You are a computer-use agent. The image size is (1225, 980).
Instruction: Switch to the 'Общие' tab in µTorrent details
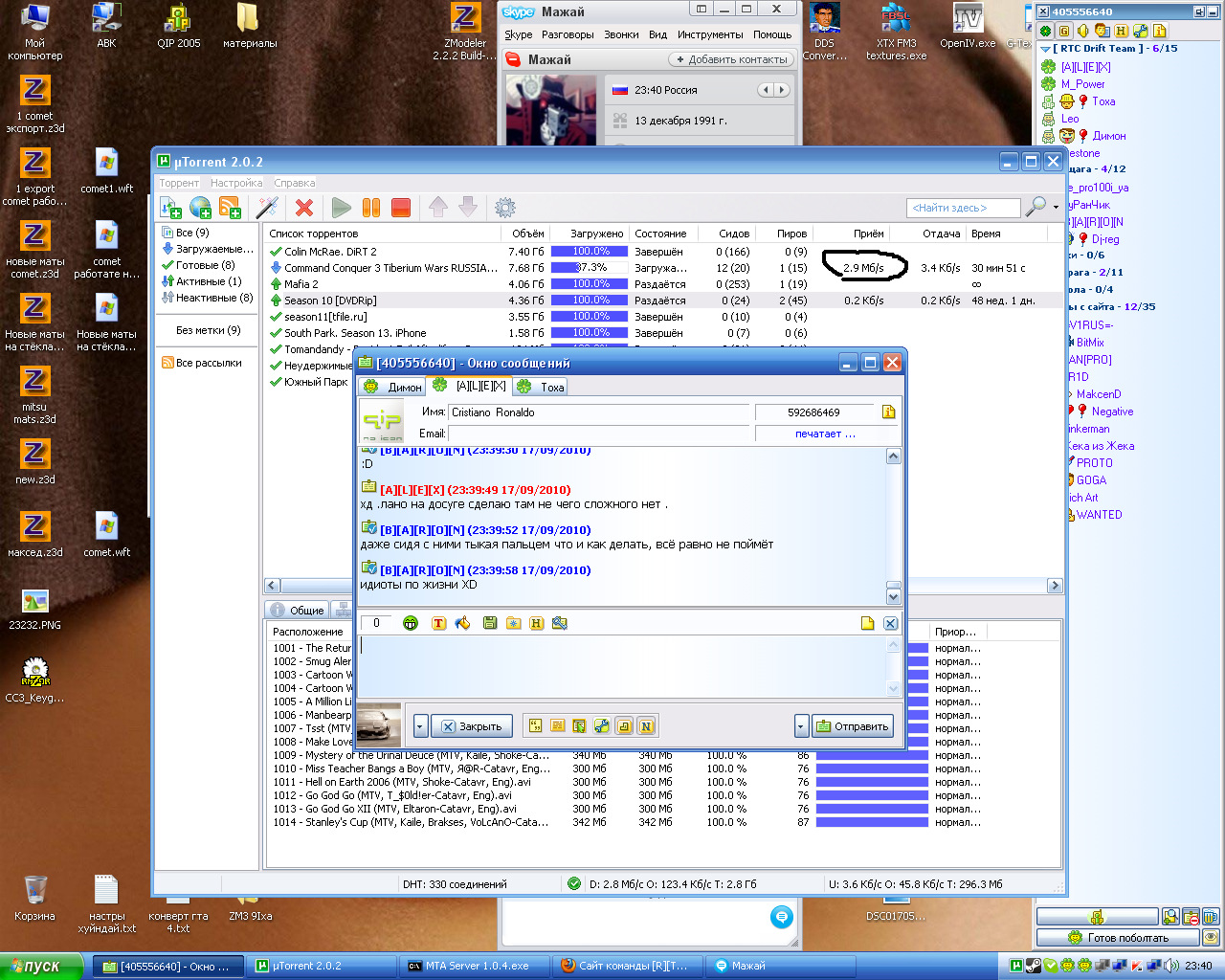[x=298, y=610]
